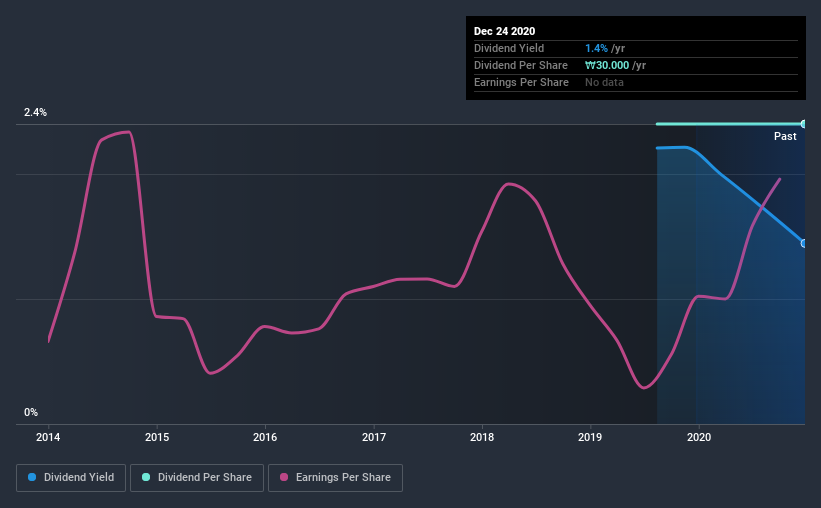Click the teal Dividend Per Share legend dot
This screenshot has height=508, width=821.
[x=146, y=477]
